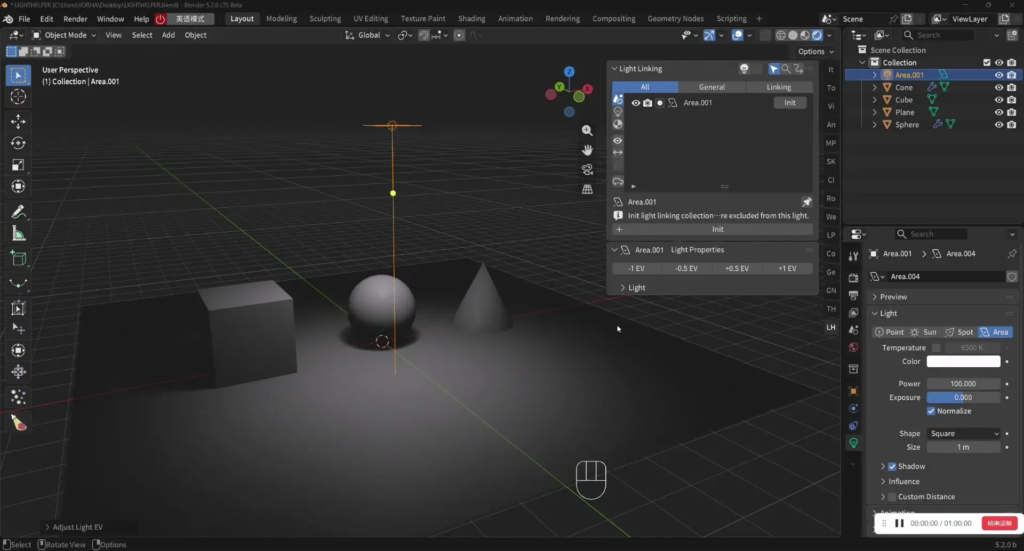Open the Output properties tab icon

coord(854,295)
